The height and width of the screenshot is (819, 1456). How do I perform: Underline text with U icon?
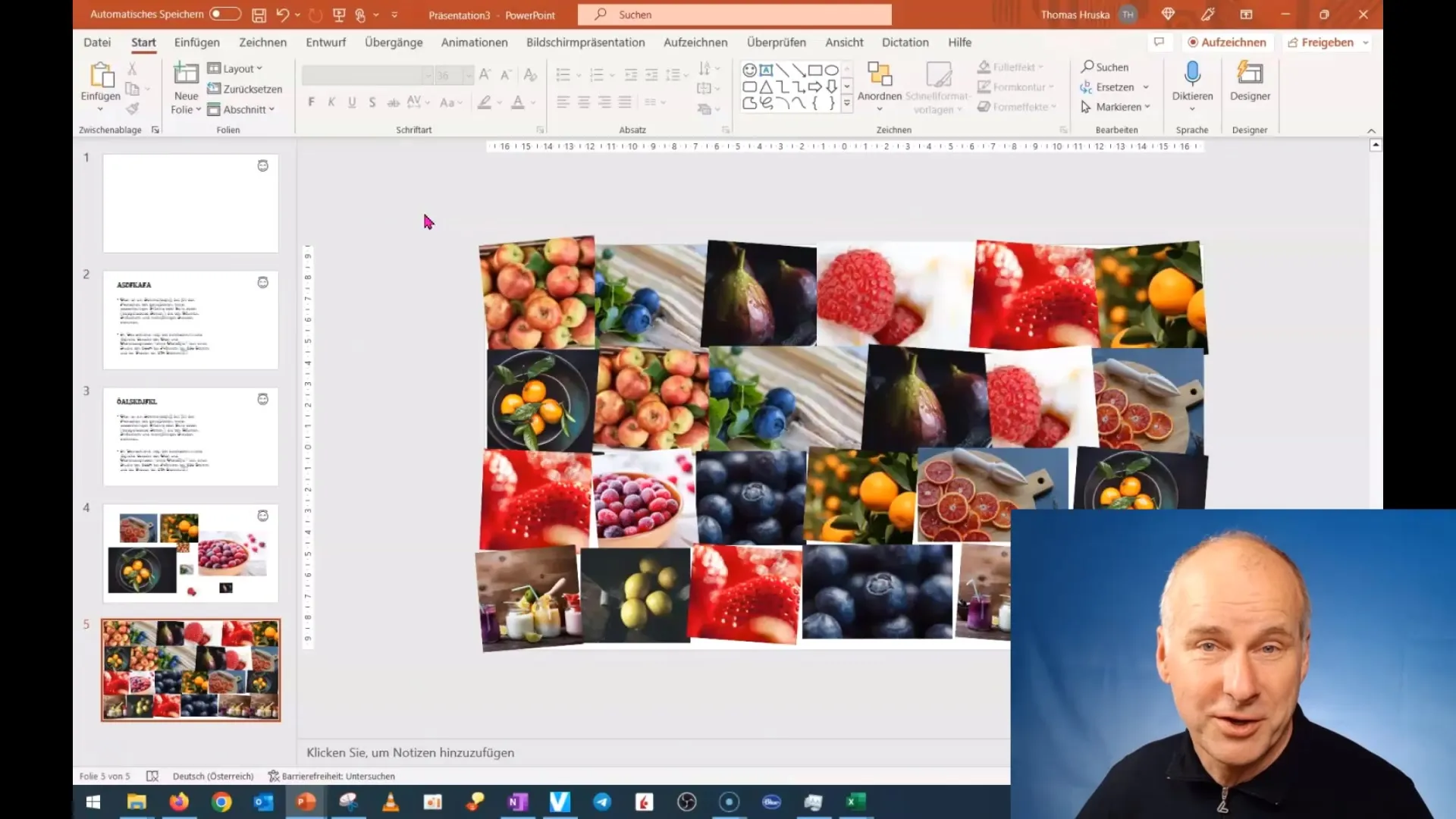tap(352, 102)
